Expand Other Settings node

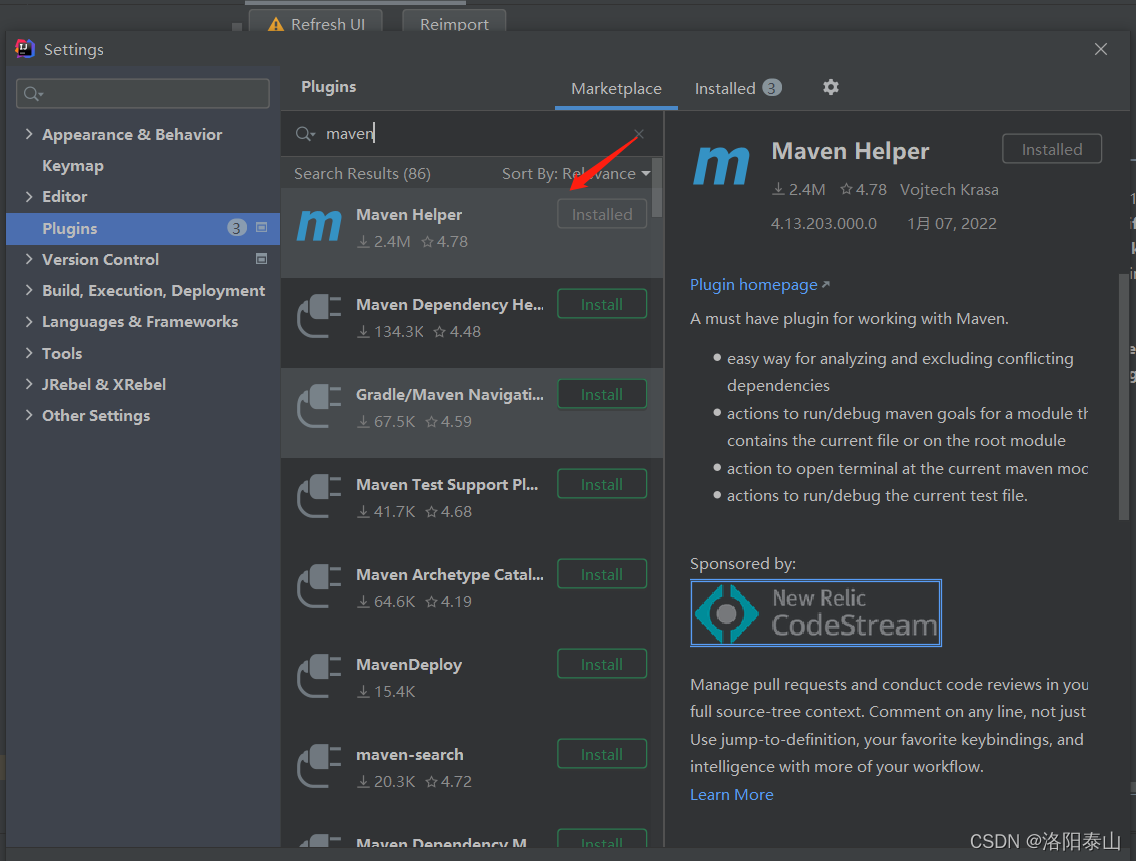click(x=29, y=415)
